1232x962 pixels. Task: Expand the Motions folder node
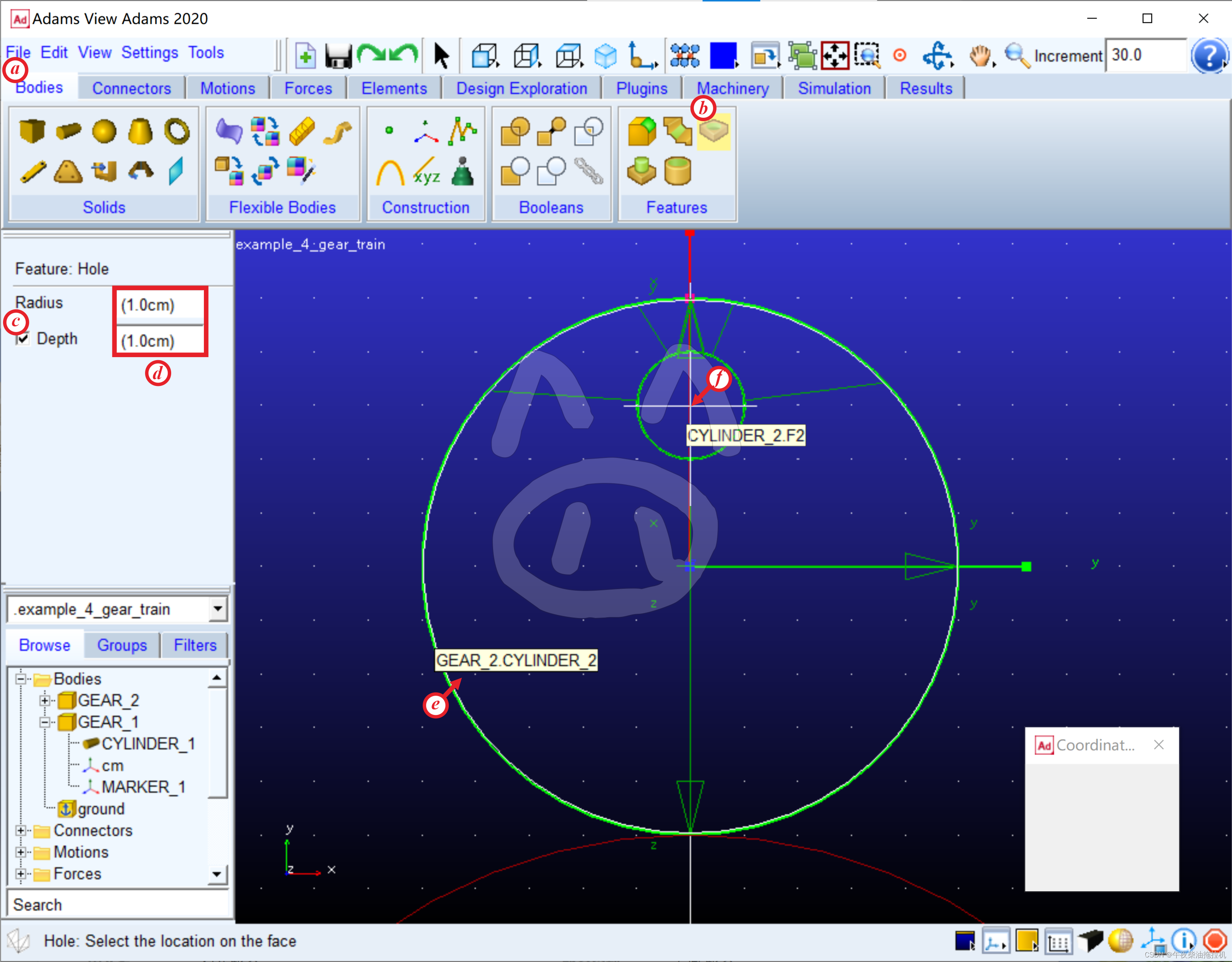(x=20, y=852)
